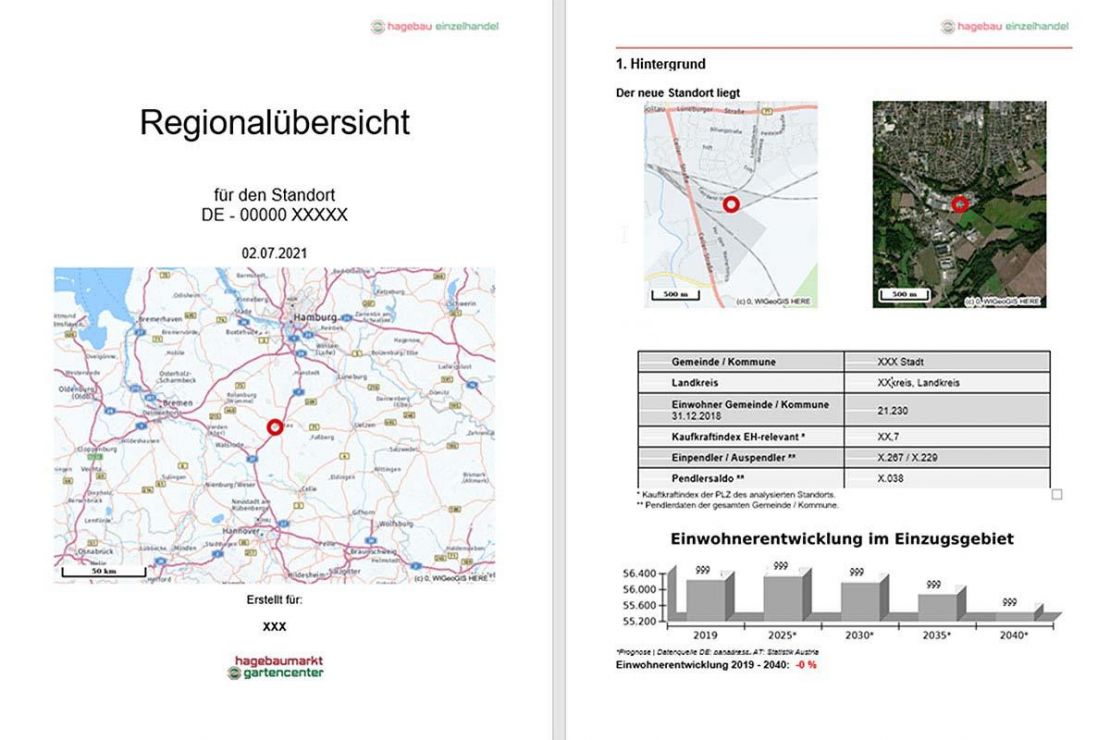Viewport: 1110px width, 740px height.
Task: Click the Prognose data source footnote
Action: point(717,651)
